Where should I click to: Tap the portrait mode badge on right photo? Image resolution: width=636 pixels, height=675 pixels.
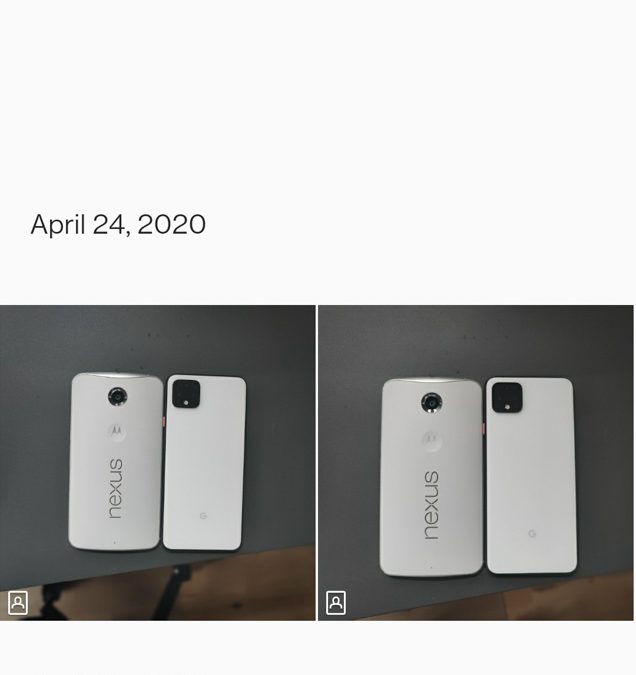tap(336, 603)
